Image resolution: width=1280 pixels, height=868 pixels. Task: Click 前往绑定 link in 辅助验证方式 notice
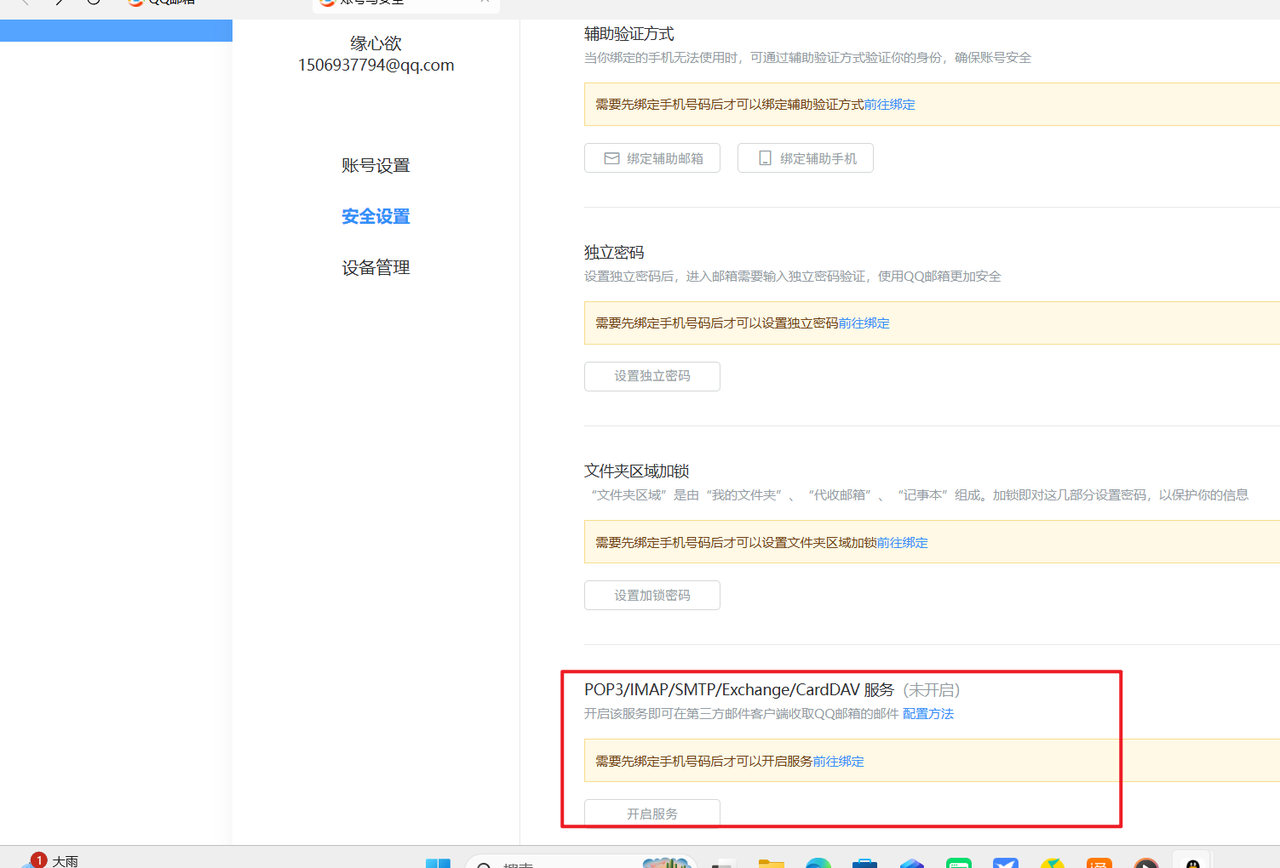click(x=889, y=104)
